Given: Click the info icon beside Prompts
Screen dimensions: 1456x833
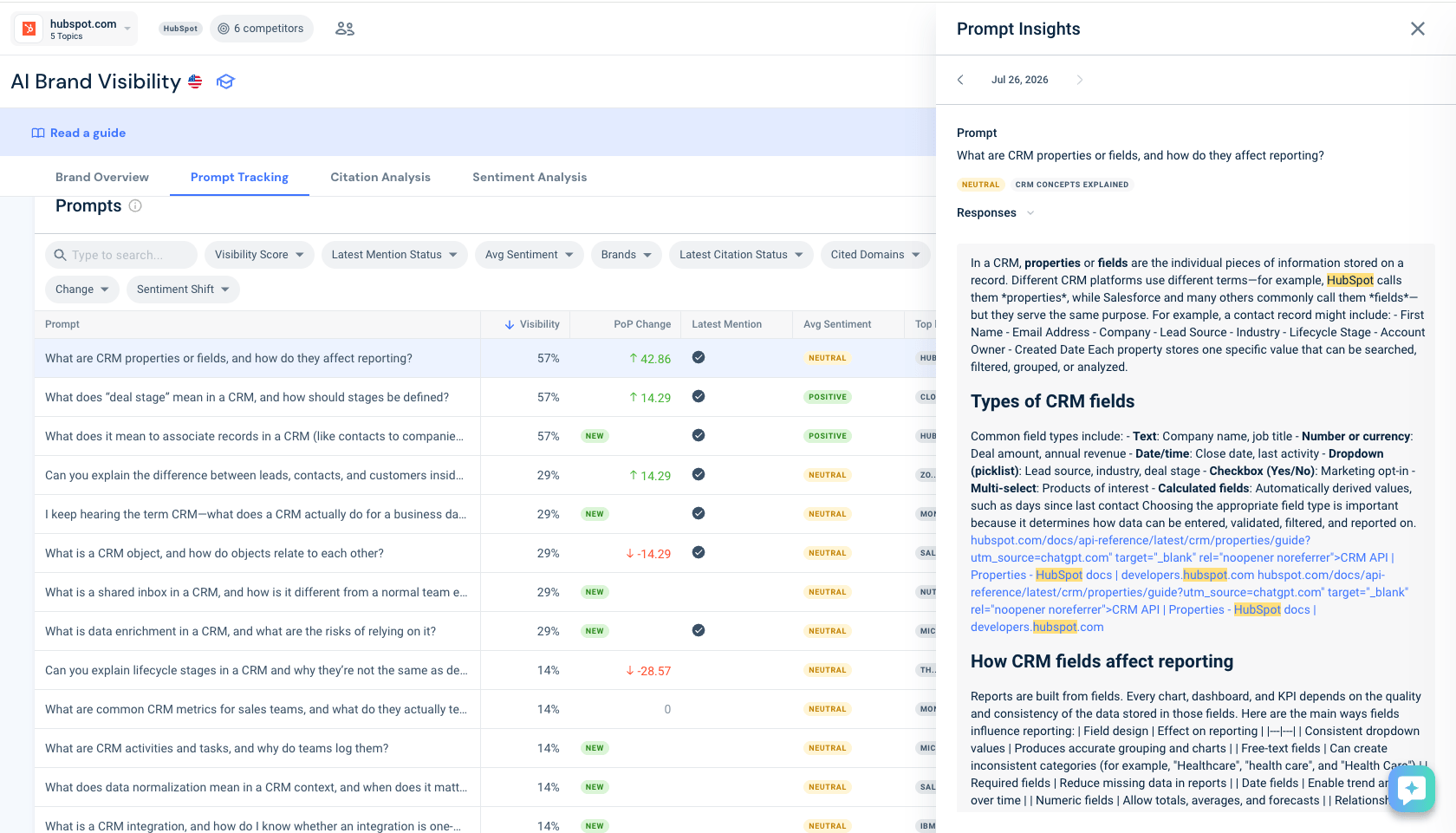Looking at the screenshot, I should 135,205.
